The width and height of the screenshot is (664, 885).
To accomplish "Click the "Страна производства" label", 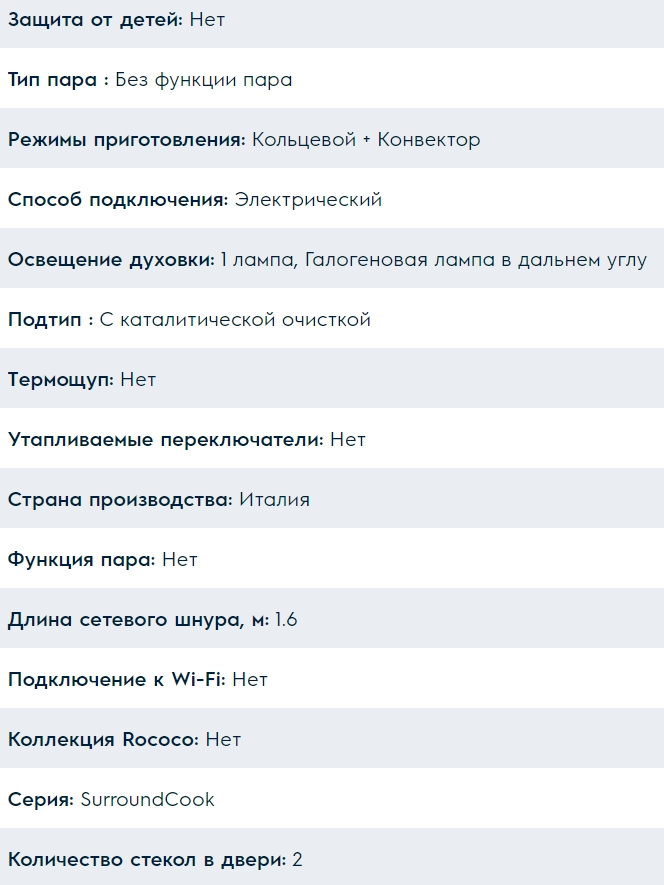I will click(119, 500).
